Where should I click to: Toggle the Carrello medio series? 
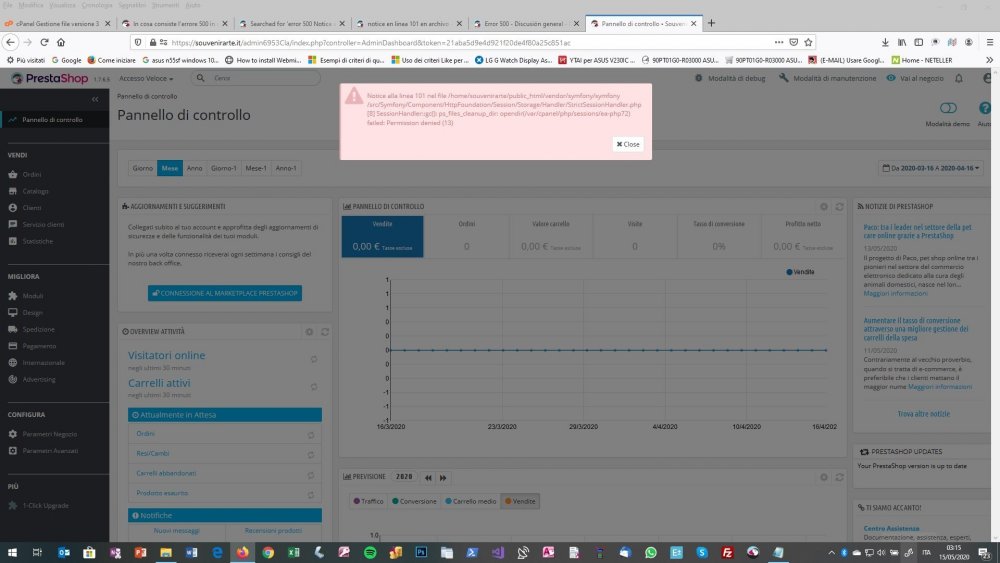click(x=471, y=501)
